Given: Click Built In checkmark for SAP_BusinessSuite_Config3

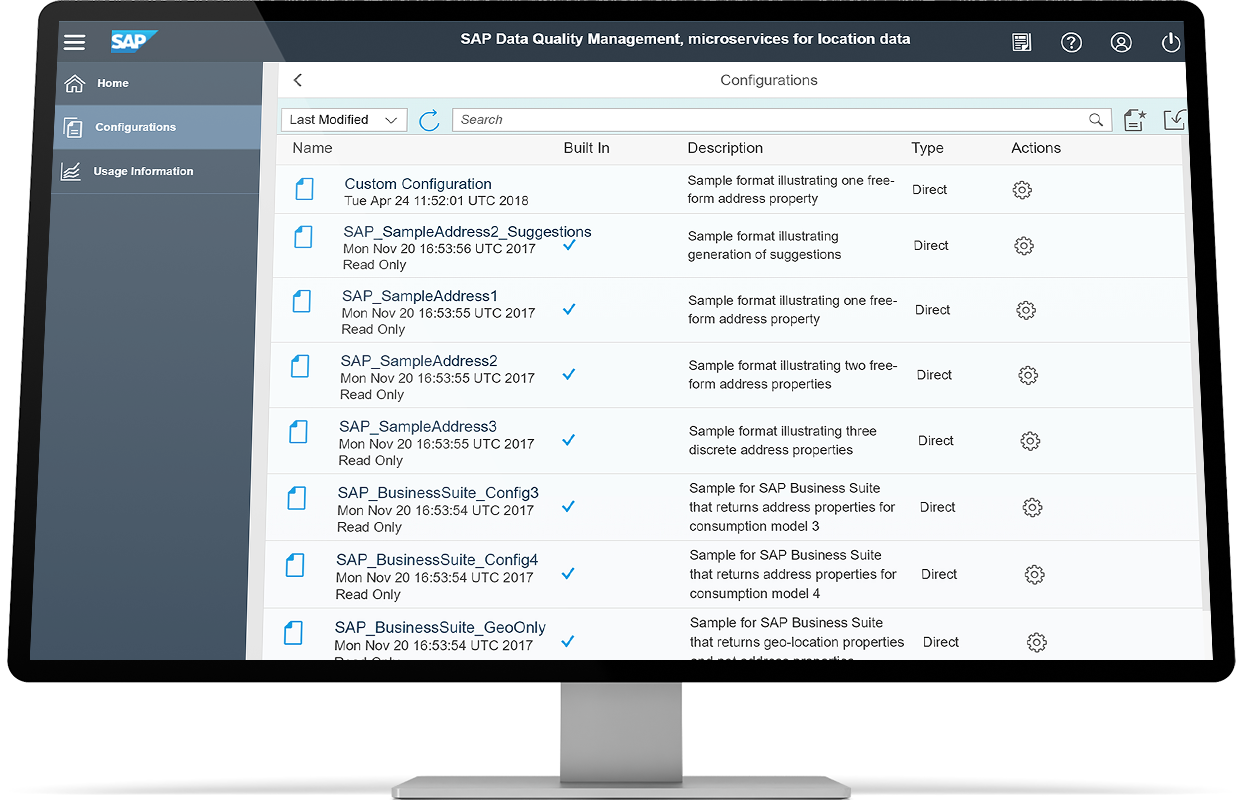Looking at the screenshot, I should point(568,507).
